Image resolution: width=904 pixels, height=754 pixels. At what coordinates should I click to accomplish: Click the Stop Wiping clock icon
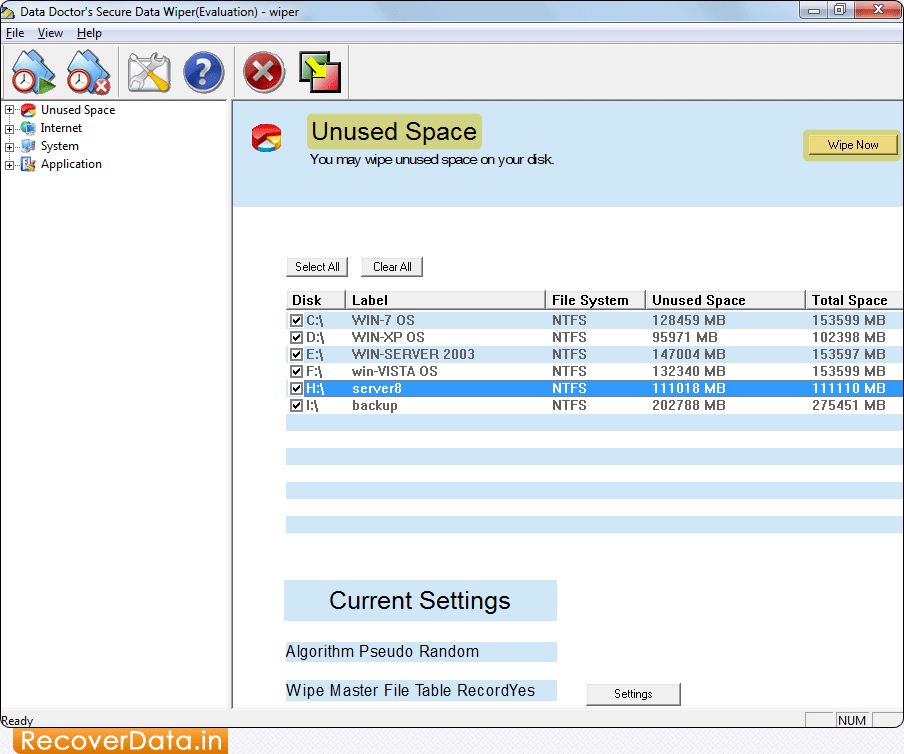click(88, 71)
